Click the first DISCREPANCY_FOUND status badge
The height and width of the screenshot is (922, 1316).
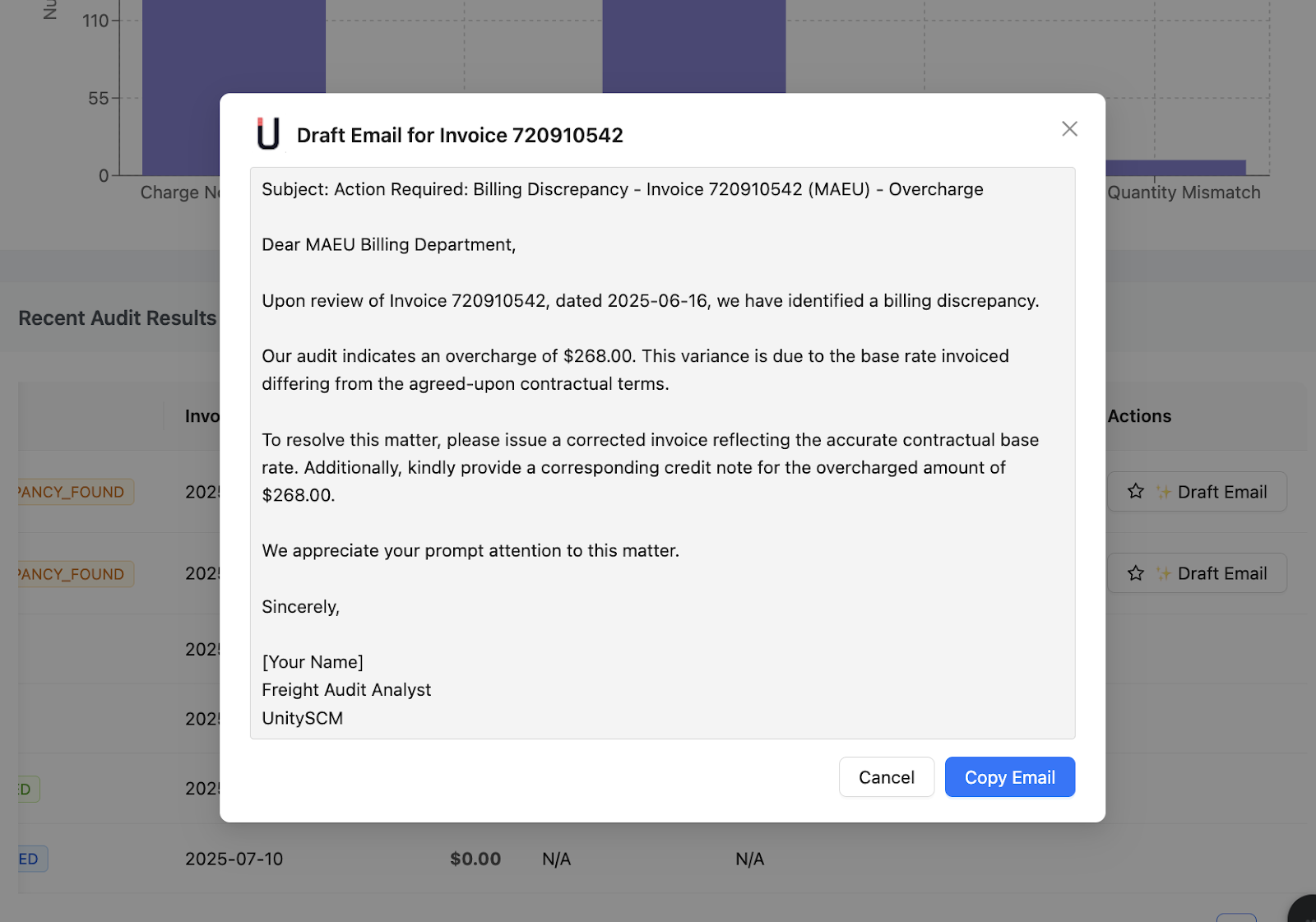tap(76, 492)
